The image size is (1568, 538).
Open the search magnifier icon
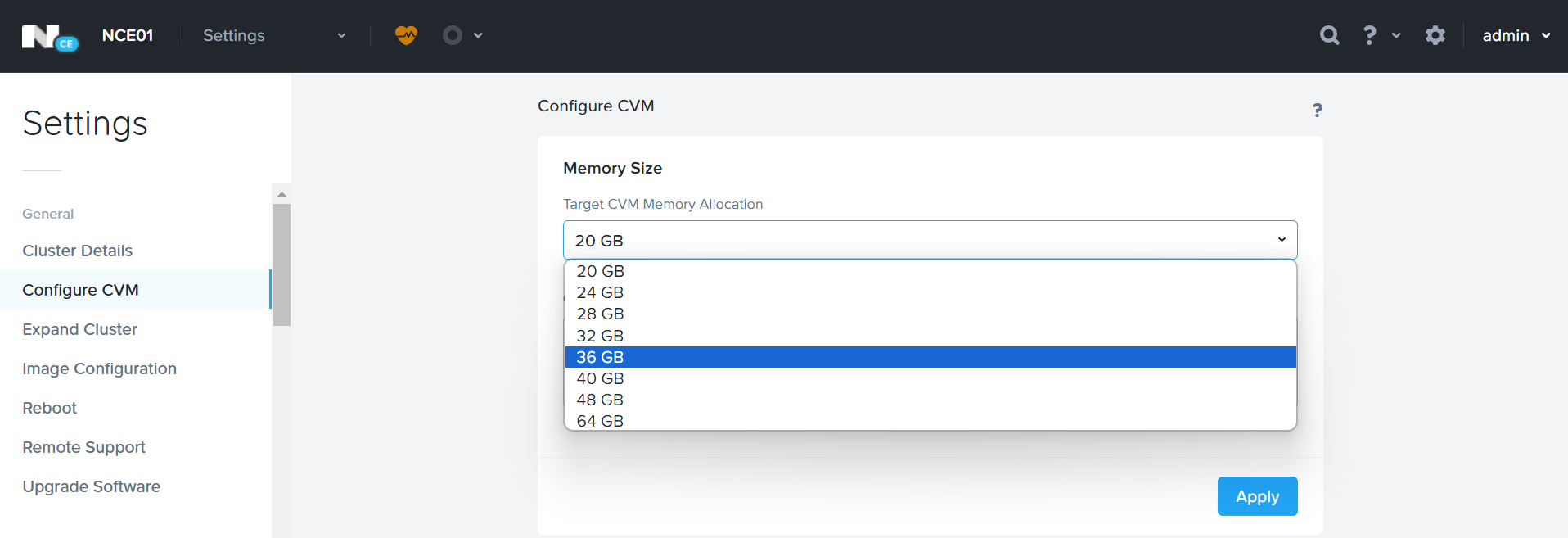click(x=1330, y=35)
